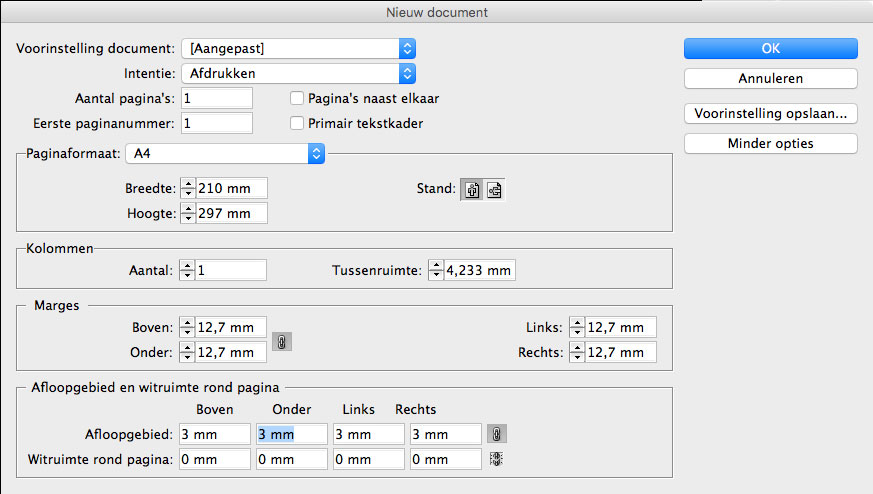This screenshot has width=873, height=494.
Task: Click Afloopgebied Links 3 mm field
Action: tap(369, 434)
